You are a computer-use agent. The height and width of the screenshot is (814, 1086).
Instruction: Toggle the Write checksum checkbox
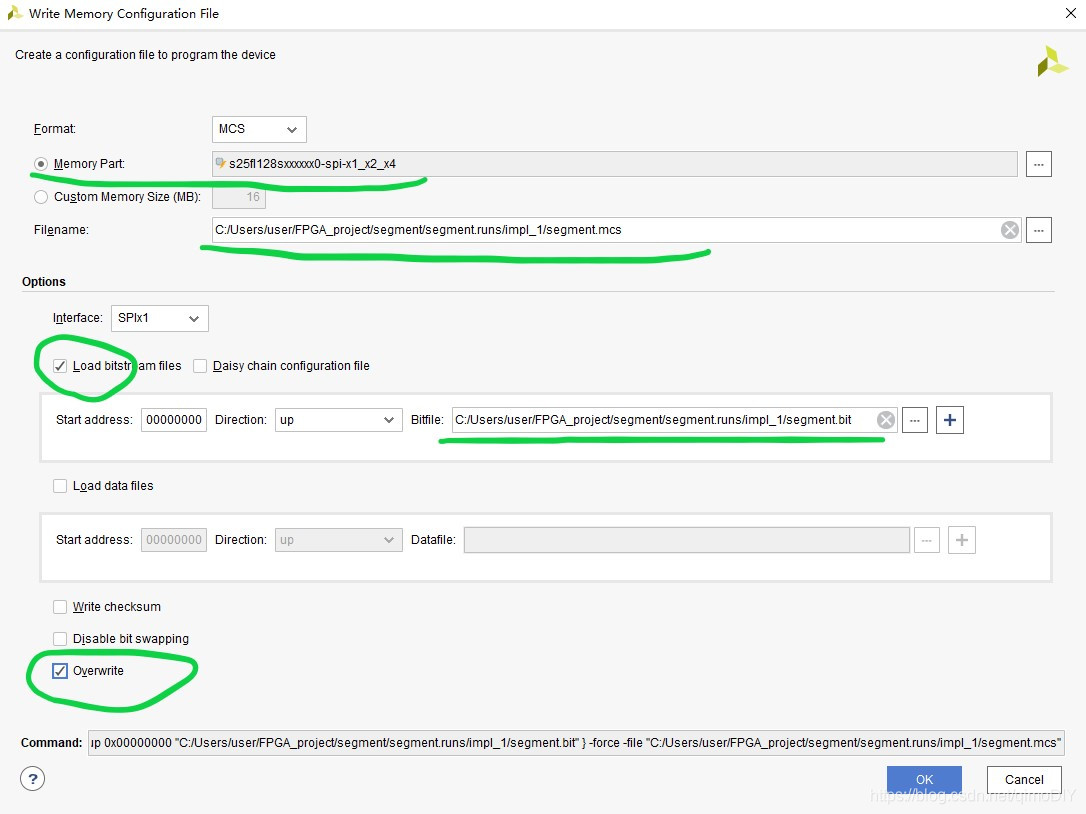pos(60,607)
